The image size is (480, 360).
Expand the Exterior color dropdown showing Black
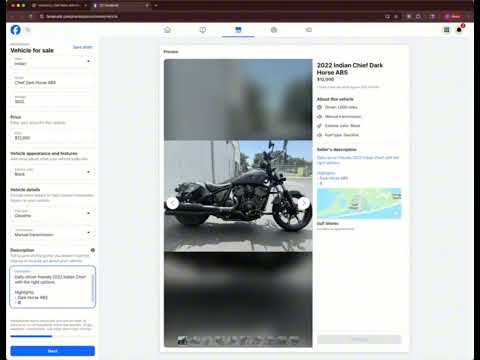[52, 172]
